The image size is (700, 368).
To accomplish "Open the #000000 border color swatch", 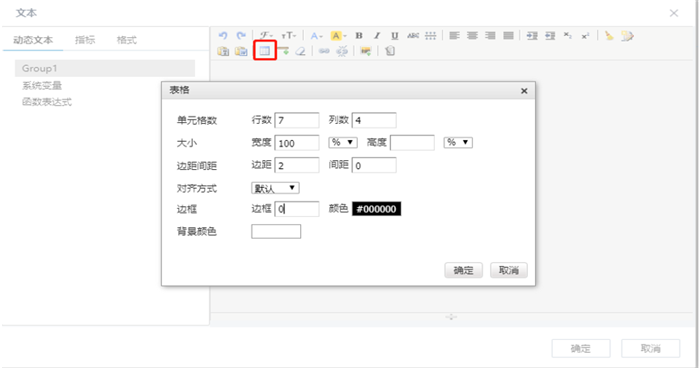I will (376, 209).
